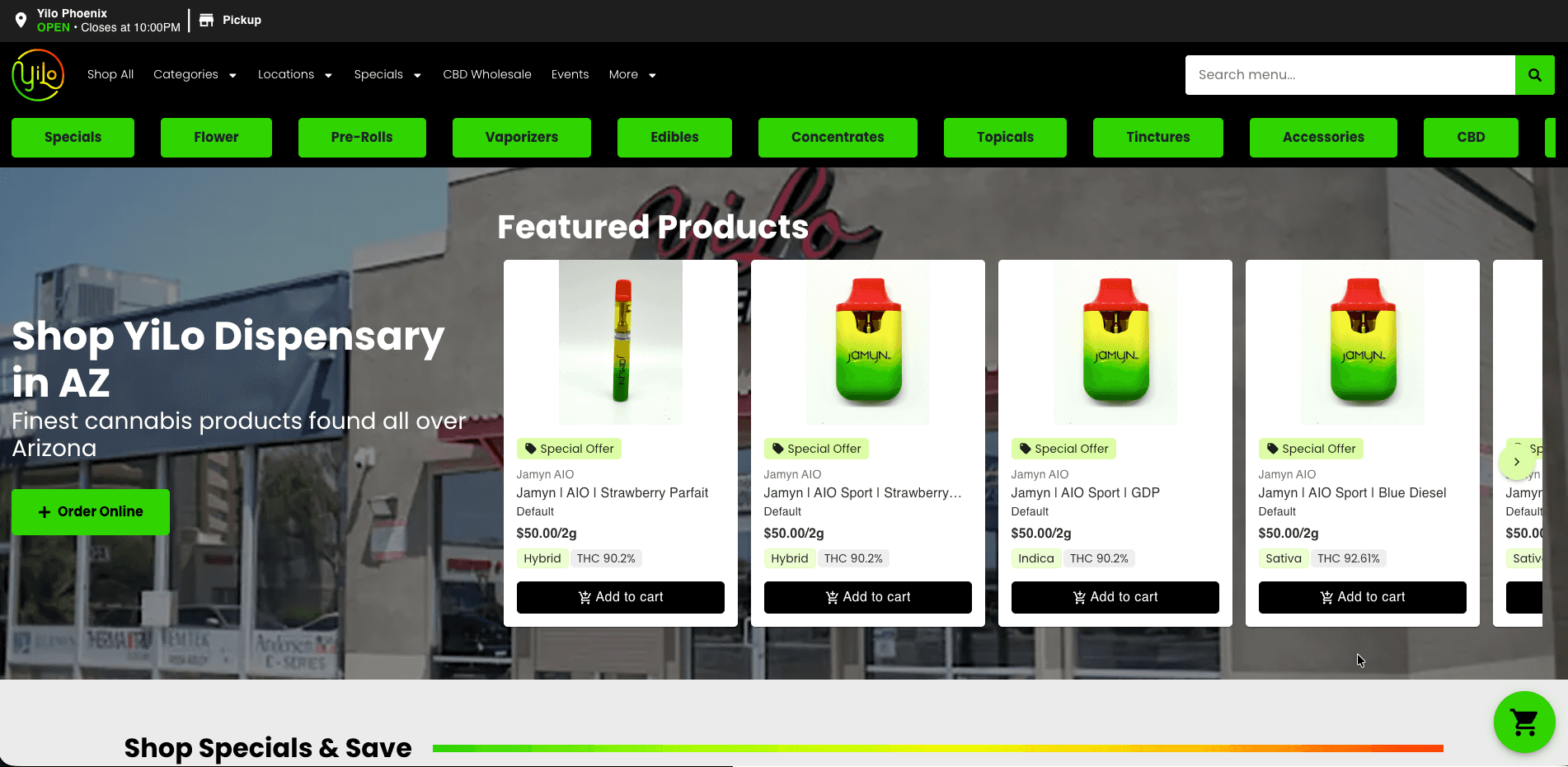The image size is (1568, 767).
Task: Open the AIO Sport Strawberry product image
Action: 868,342
